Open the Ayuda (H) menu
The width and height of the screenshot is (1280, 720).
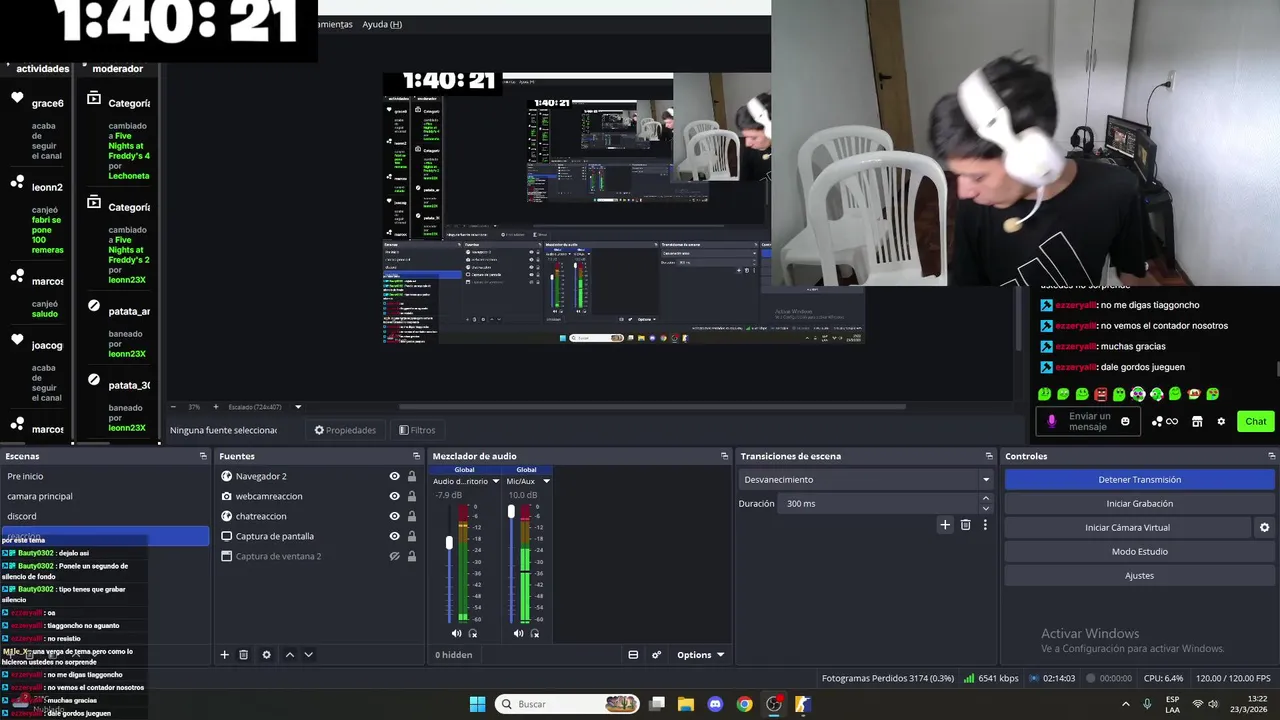point(382,24)
